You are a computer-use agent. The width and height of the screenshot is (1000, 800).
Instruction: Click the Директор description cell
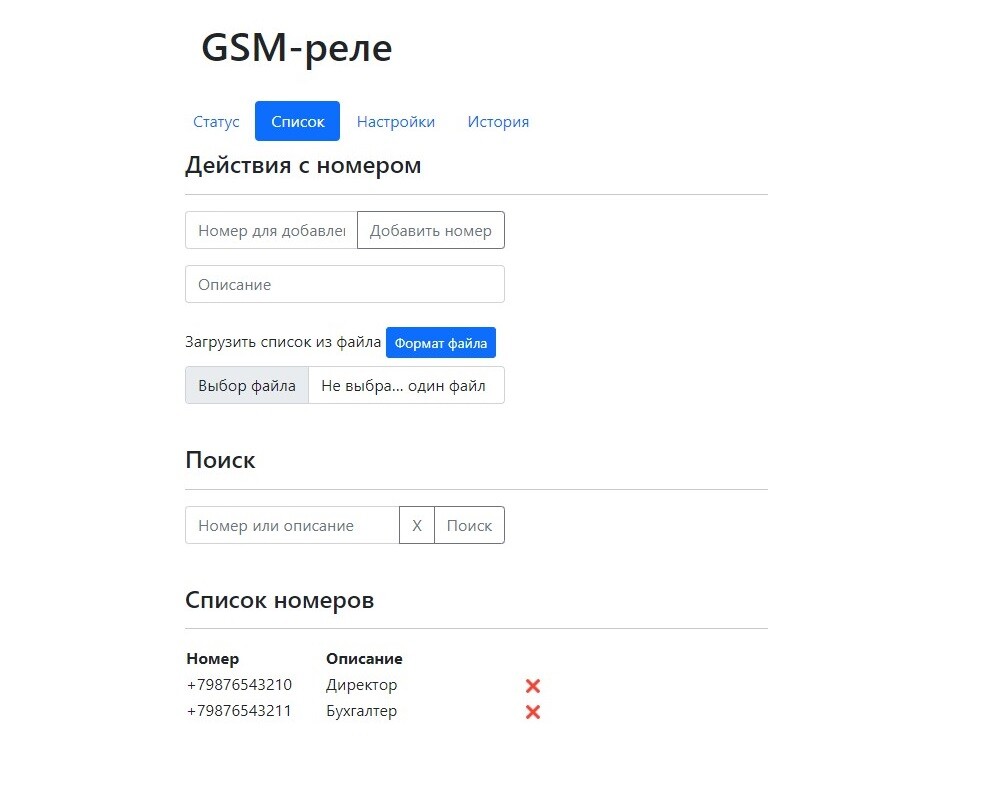(361, 686)
